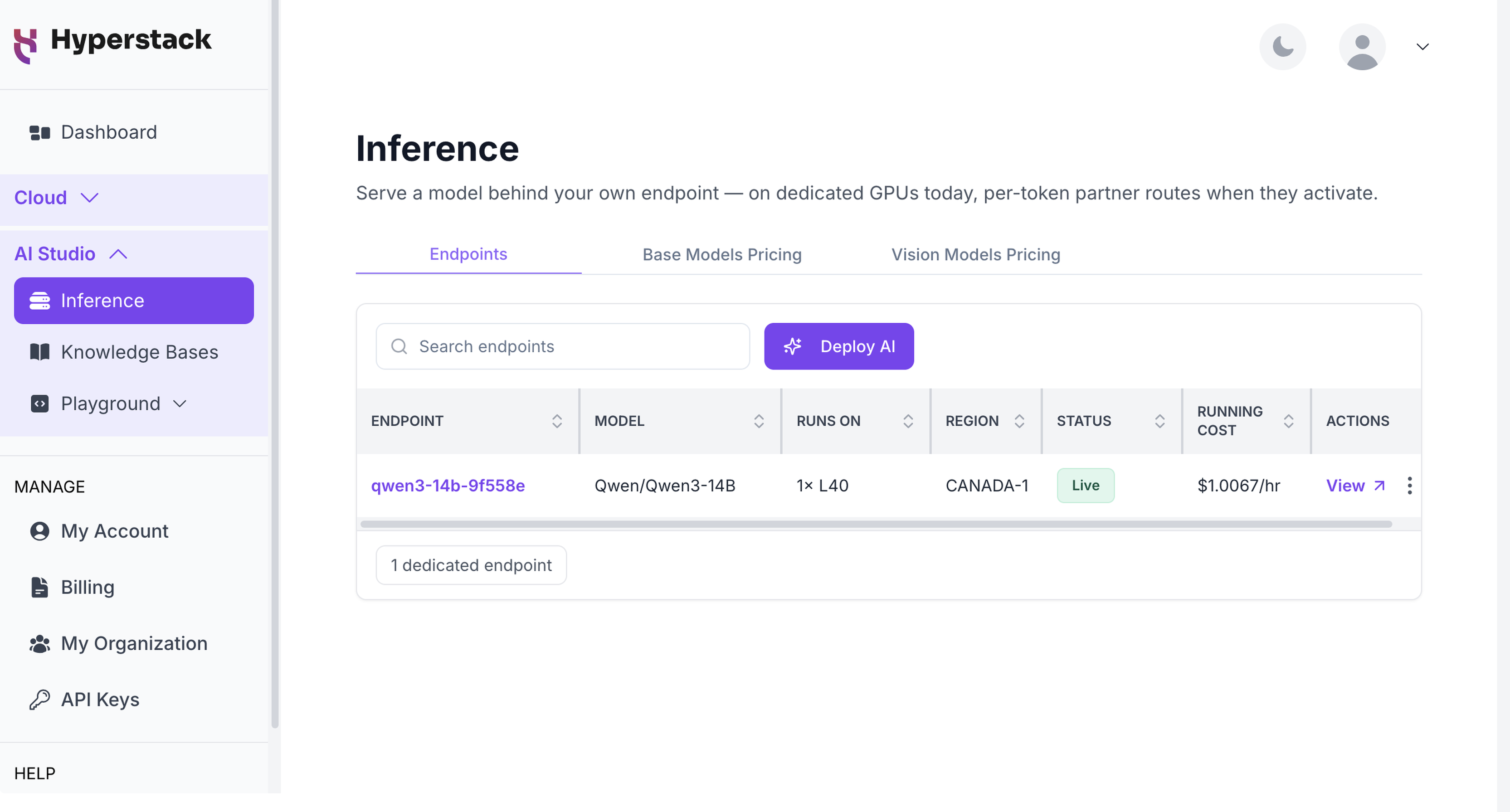This screenshot has width=1510, height=812.
Task: Click the Playground code icon
Action: [40, 404]
